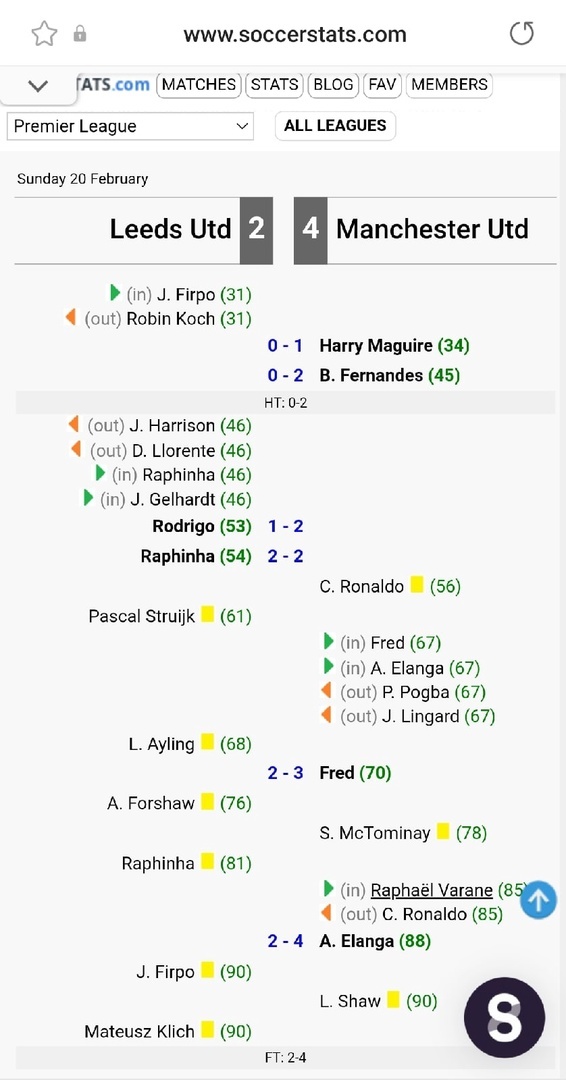The height and width of the screenshot is (1080, 566).
Task: Expand the collapsed menu with down chevron
Action: (38, 86)
